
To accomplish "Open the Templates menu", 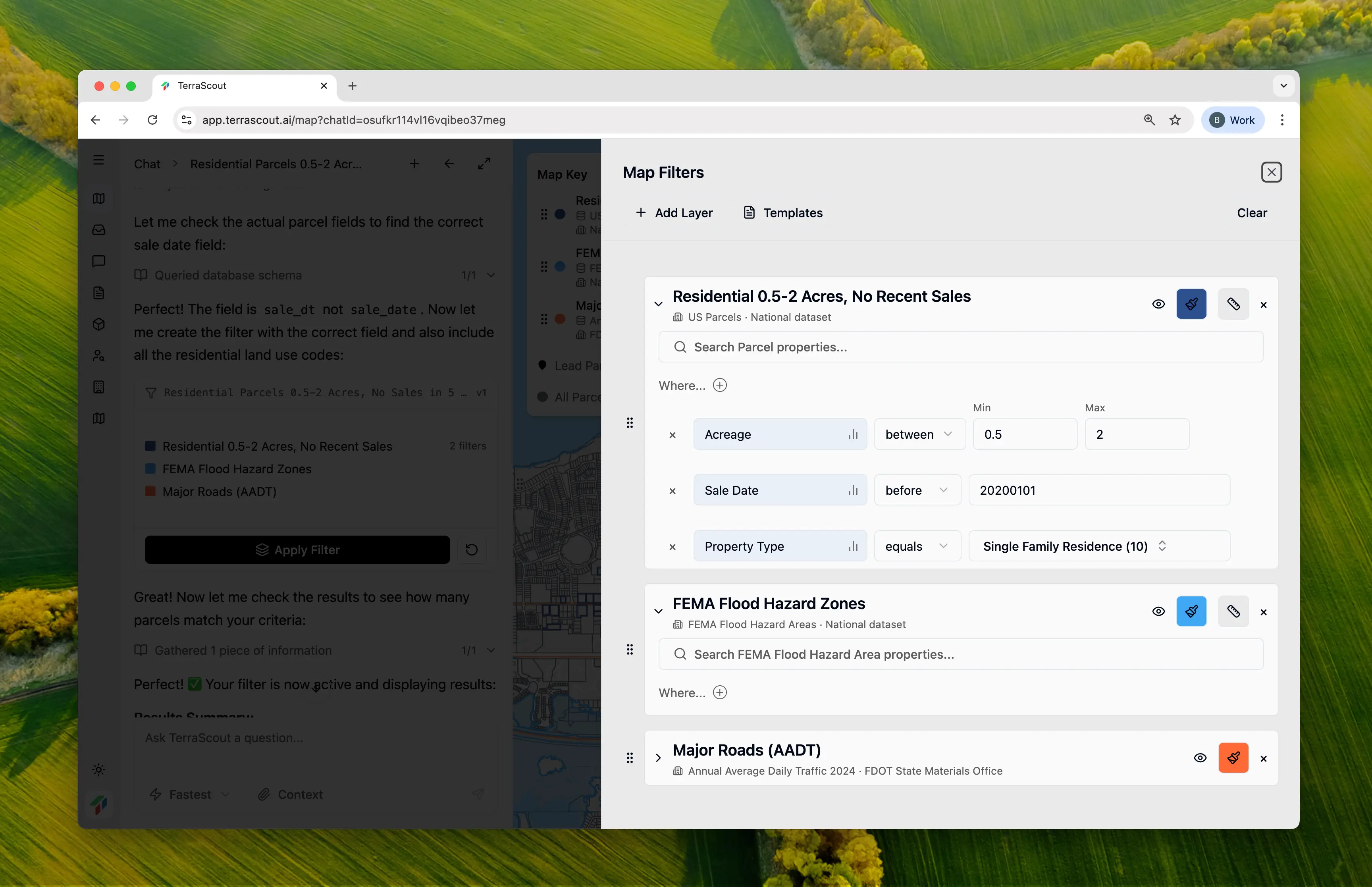I will click(x=782, y=212).
